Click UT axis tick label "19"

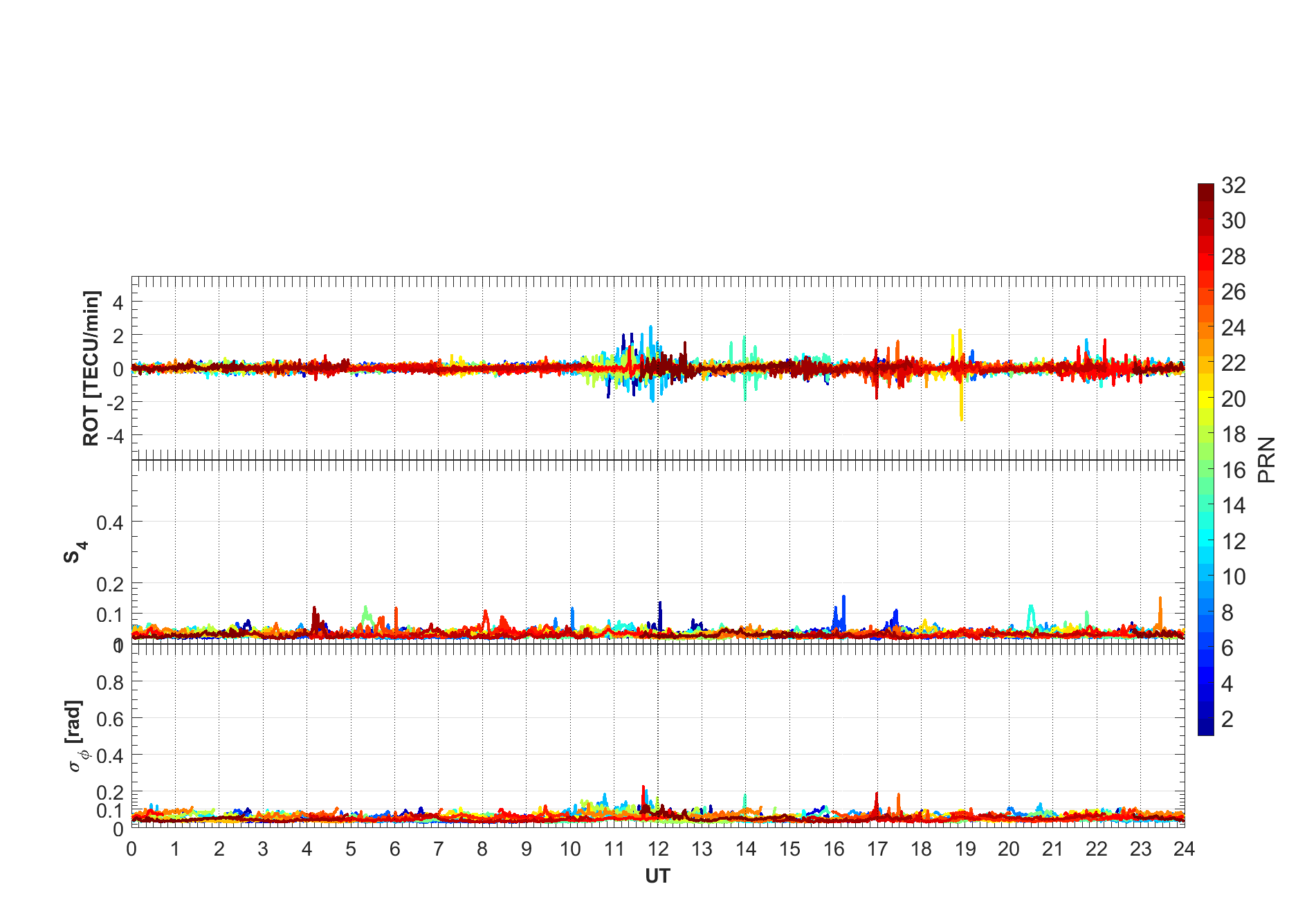(x=965, y=849)
